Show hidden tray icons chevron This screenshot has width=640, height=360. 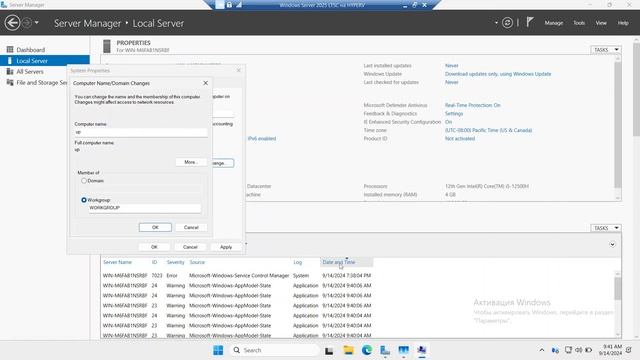tap(542, 350)
